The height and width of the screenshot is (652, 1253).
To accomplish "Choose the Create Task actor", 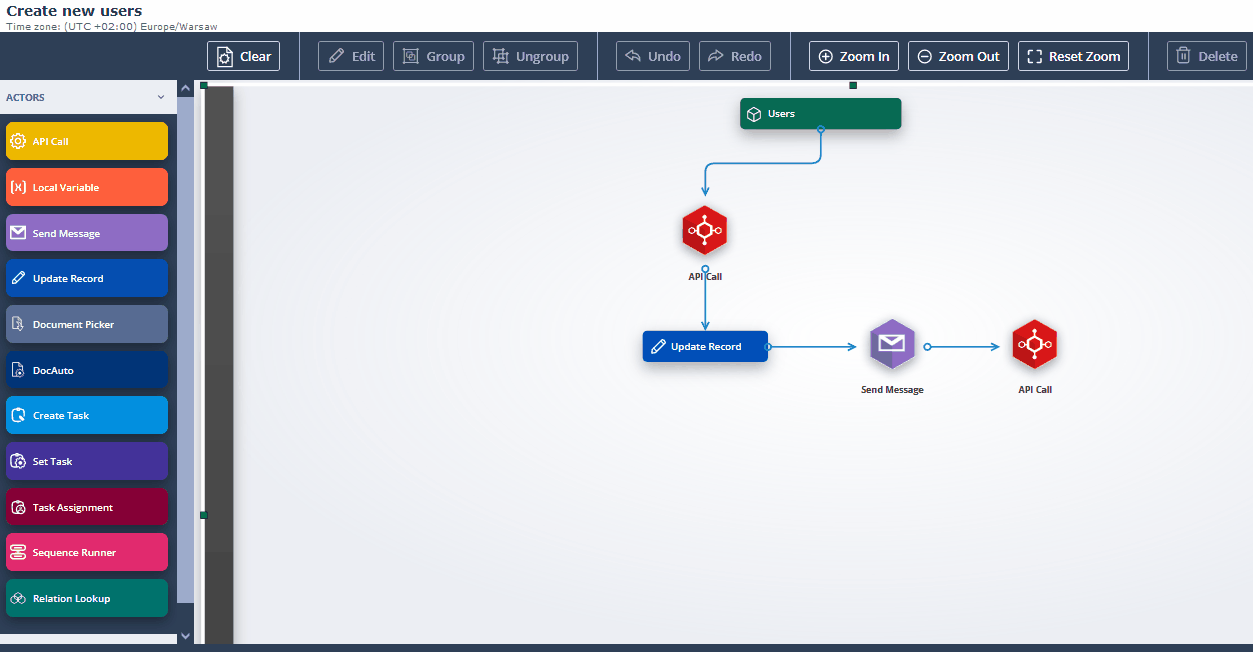I will (x=87, y=415).
